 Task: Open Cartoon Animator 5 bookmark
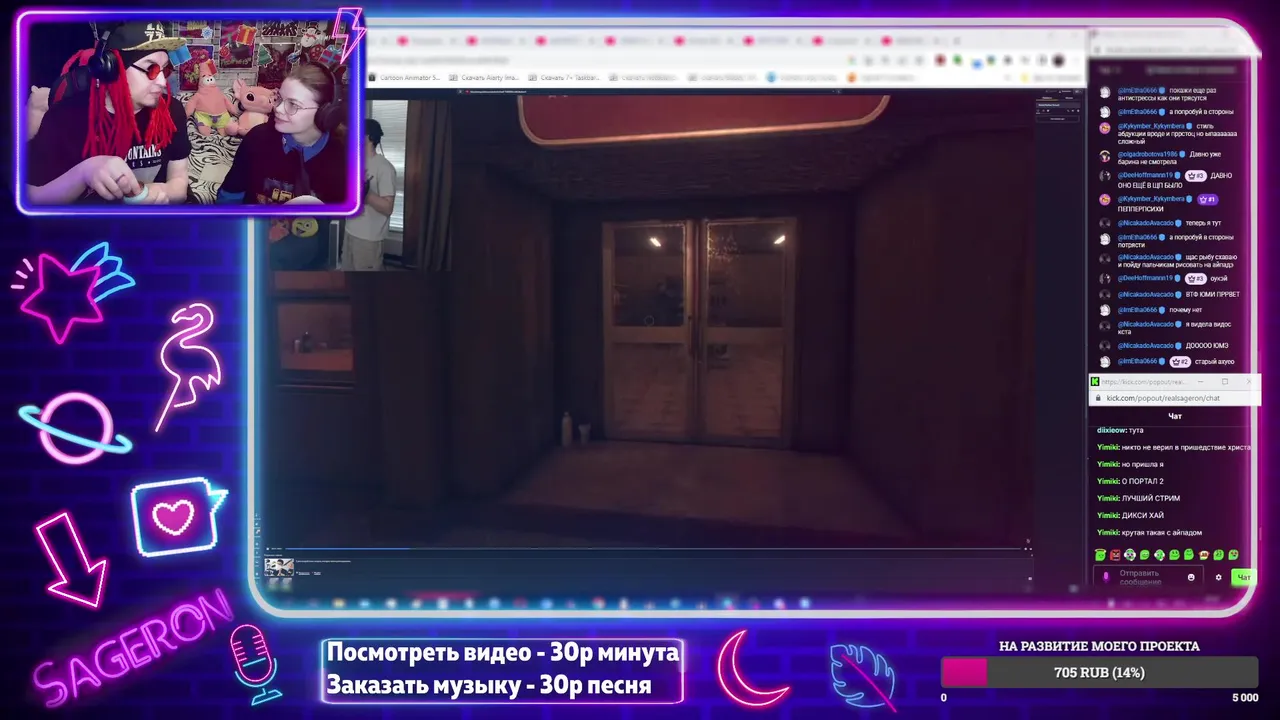[405, 77]
